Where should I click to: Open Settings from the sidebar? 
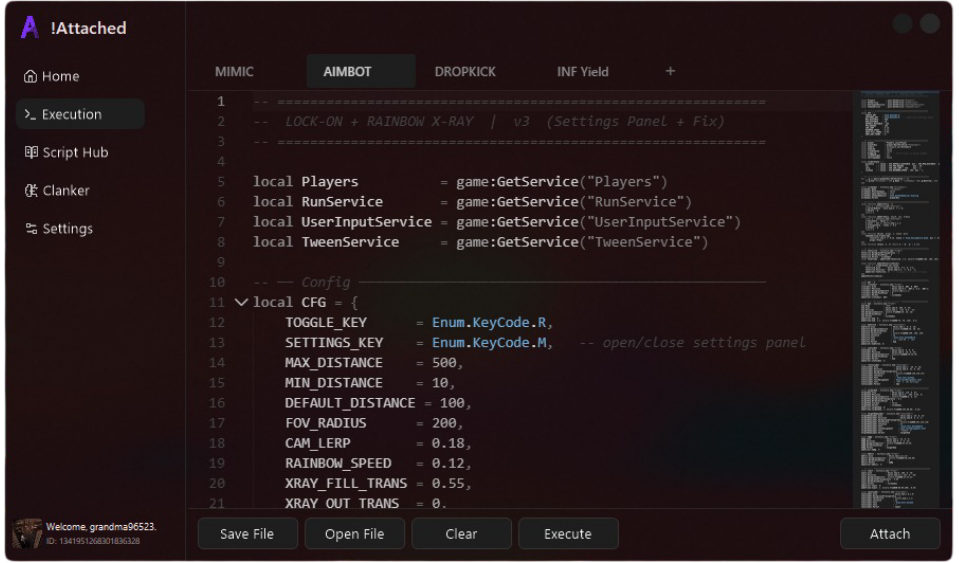pyautogui.click(x=59, y=229)
